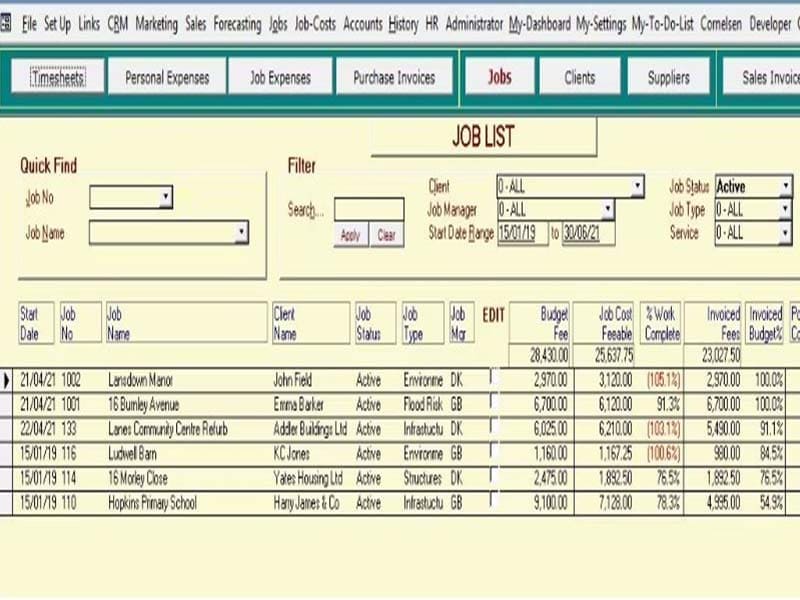
Task: Open the Links menu
Action: [x=89, y=23]
